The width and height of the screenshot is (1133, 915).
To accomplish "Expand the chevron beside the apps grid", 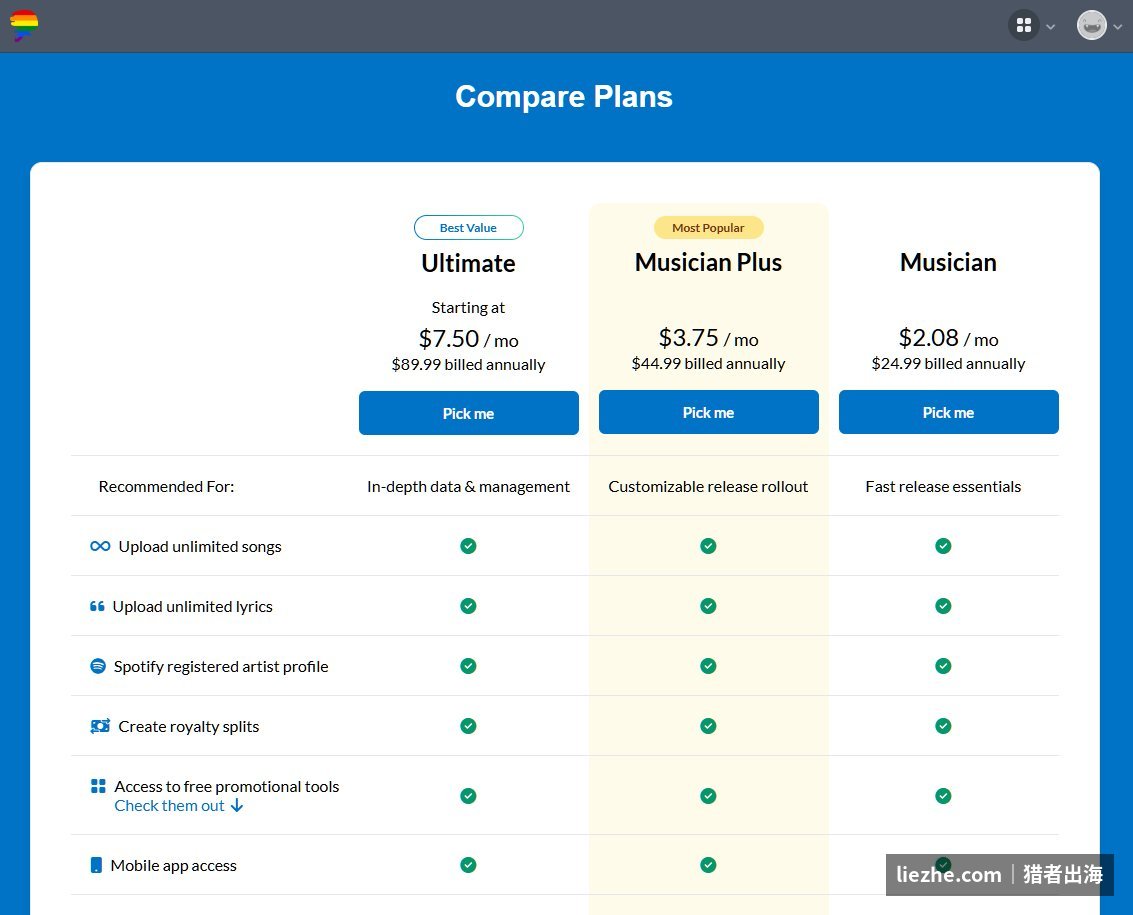I will pos(1051,27).
